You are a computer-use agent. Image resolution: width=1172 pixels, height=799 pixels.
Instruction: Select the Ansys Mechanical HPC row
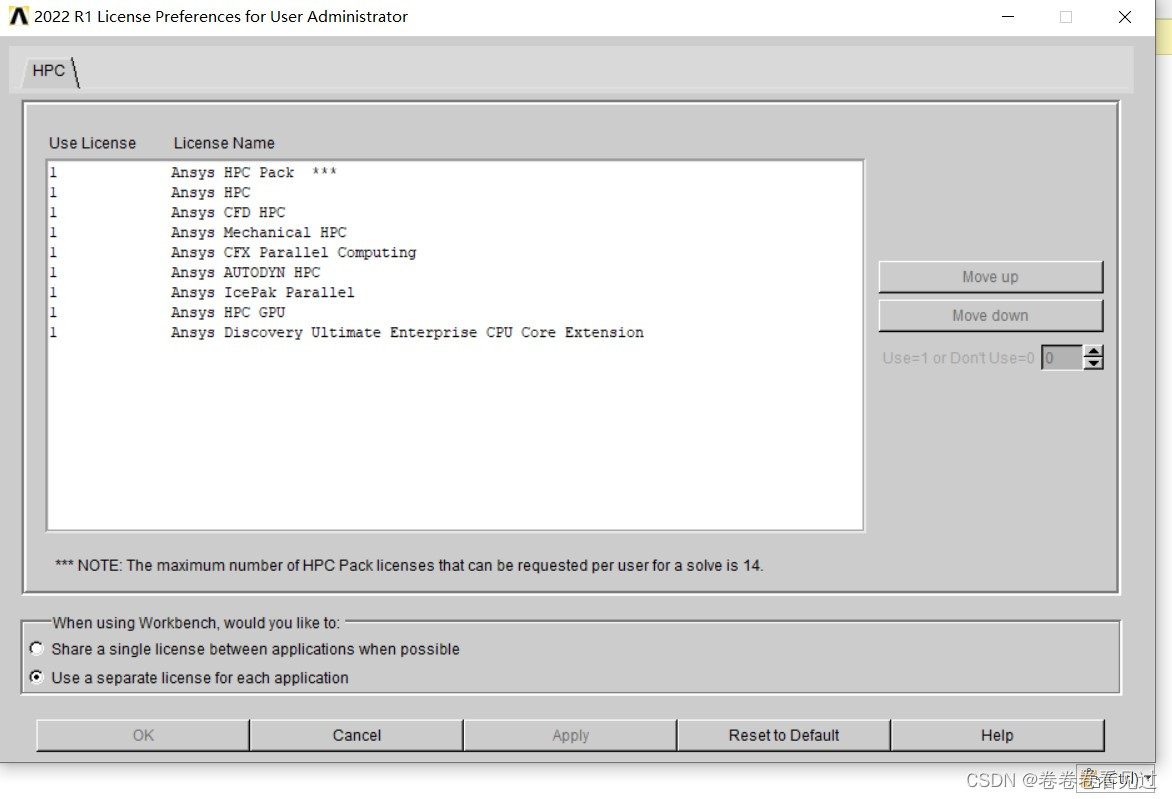[455, 232]
